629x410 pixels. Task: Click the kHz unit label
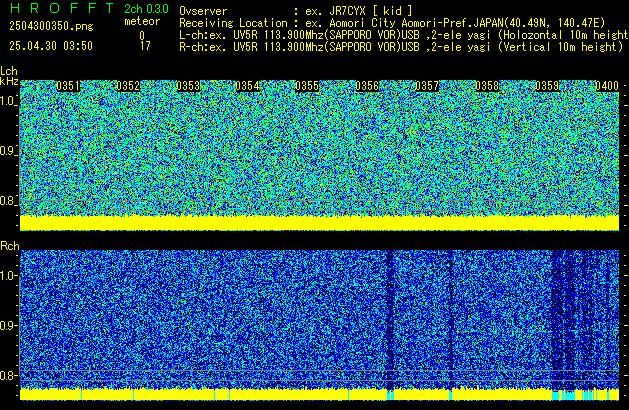point(9,81)
